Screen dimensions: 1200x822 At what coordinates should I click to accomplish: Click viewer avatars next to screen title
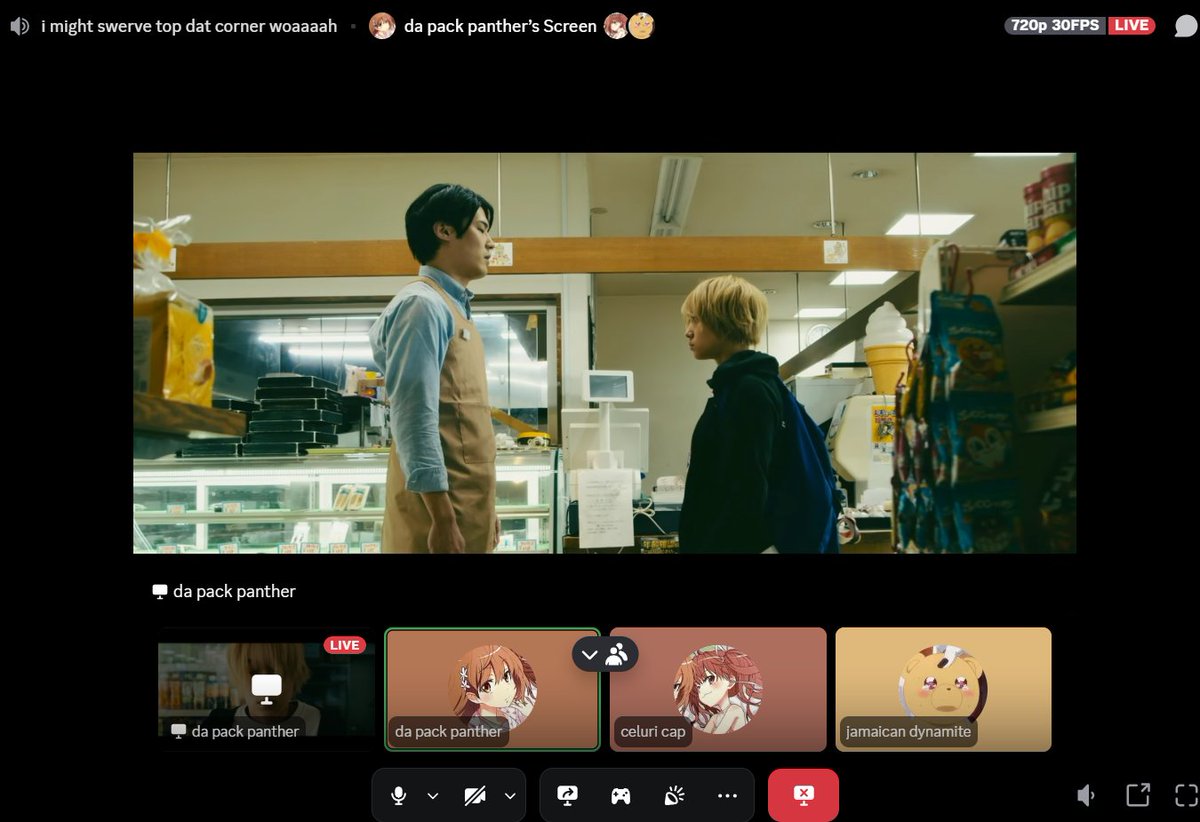[x=629, y=26]
